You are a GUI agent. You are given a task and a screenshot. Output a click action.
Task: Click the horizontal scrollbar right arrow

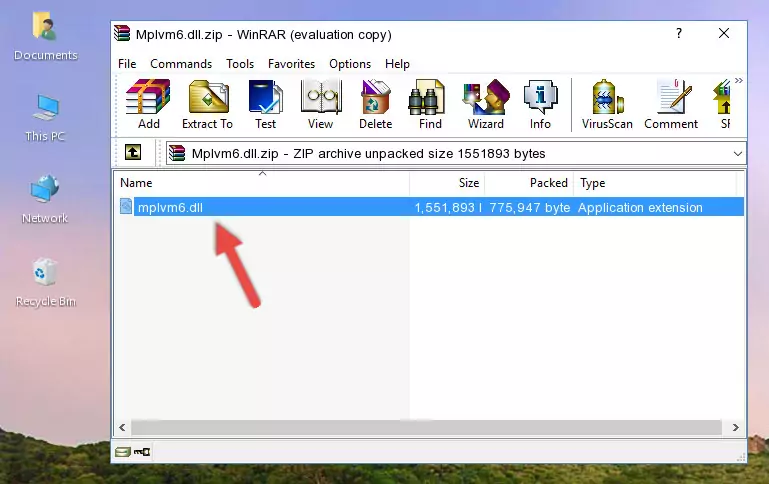(735, 427)
